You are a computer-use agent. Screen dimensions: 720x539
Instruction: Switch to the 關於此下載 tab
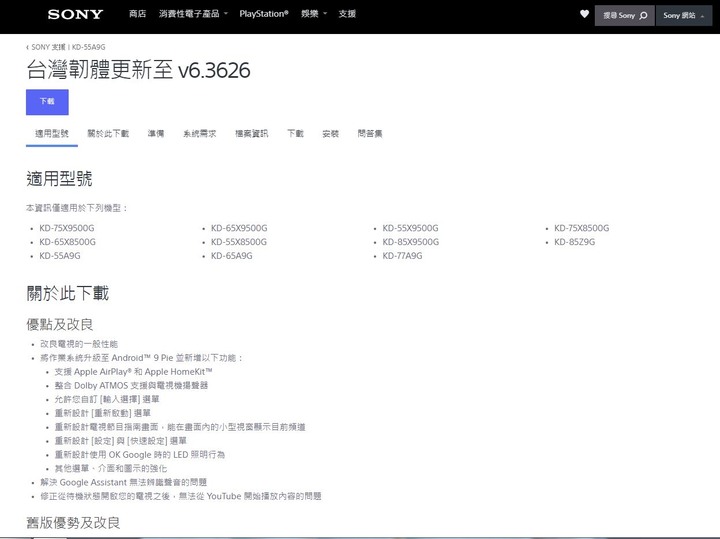tap(108, 134)
